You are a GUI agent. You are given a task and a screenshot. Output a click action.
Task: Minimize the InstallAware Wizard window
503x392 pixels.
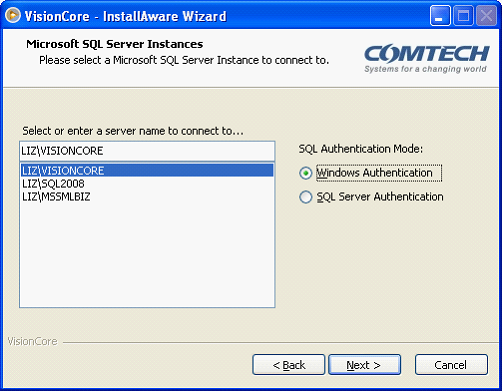pyautogui.click(x=440, y=16)
